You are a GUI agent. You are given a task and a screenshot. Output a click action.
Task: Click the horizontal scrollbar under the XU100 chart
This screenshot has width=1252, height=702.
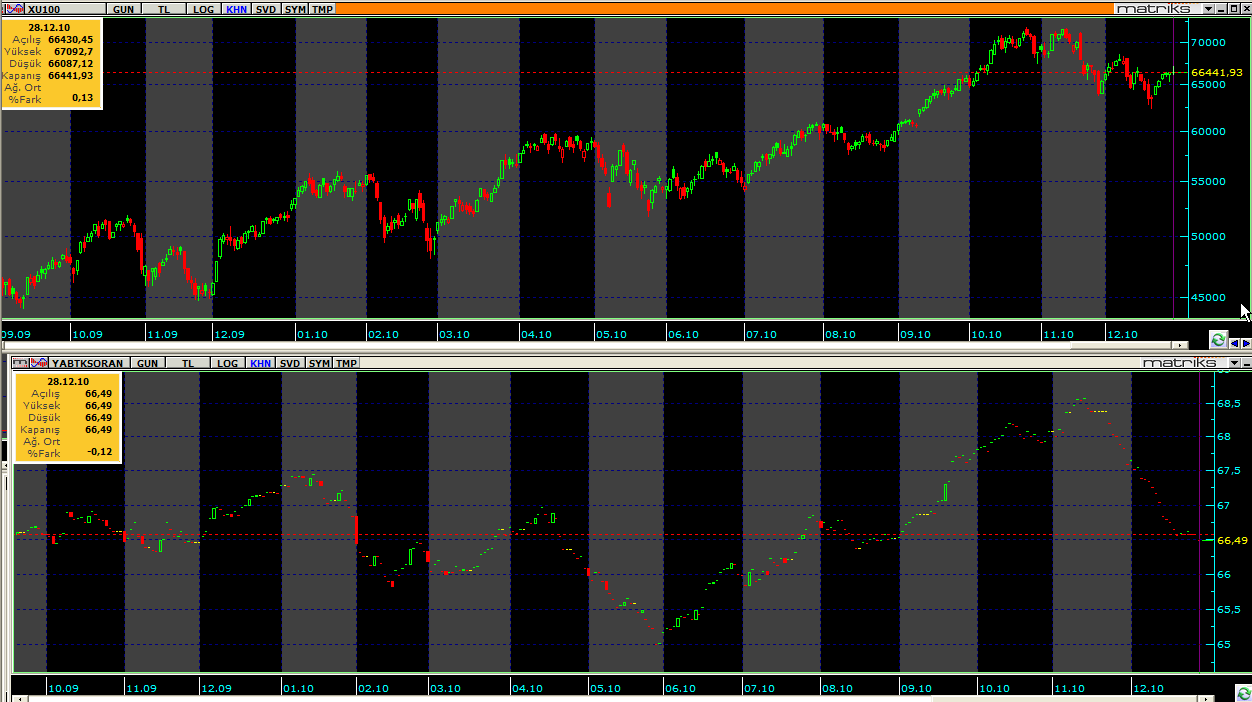tap(600, 345)
